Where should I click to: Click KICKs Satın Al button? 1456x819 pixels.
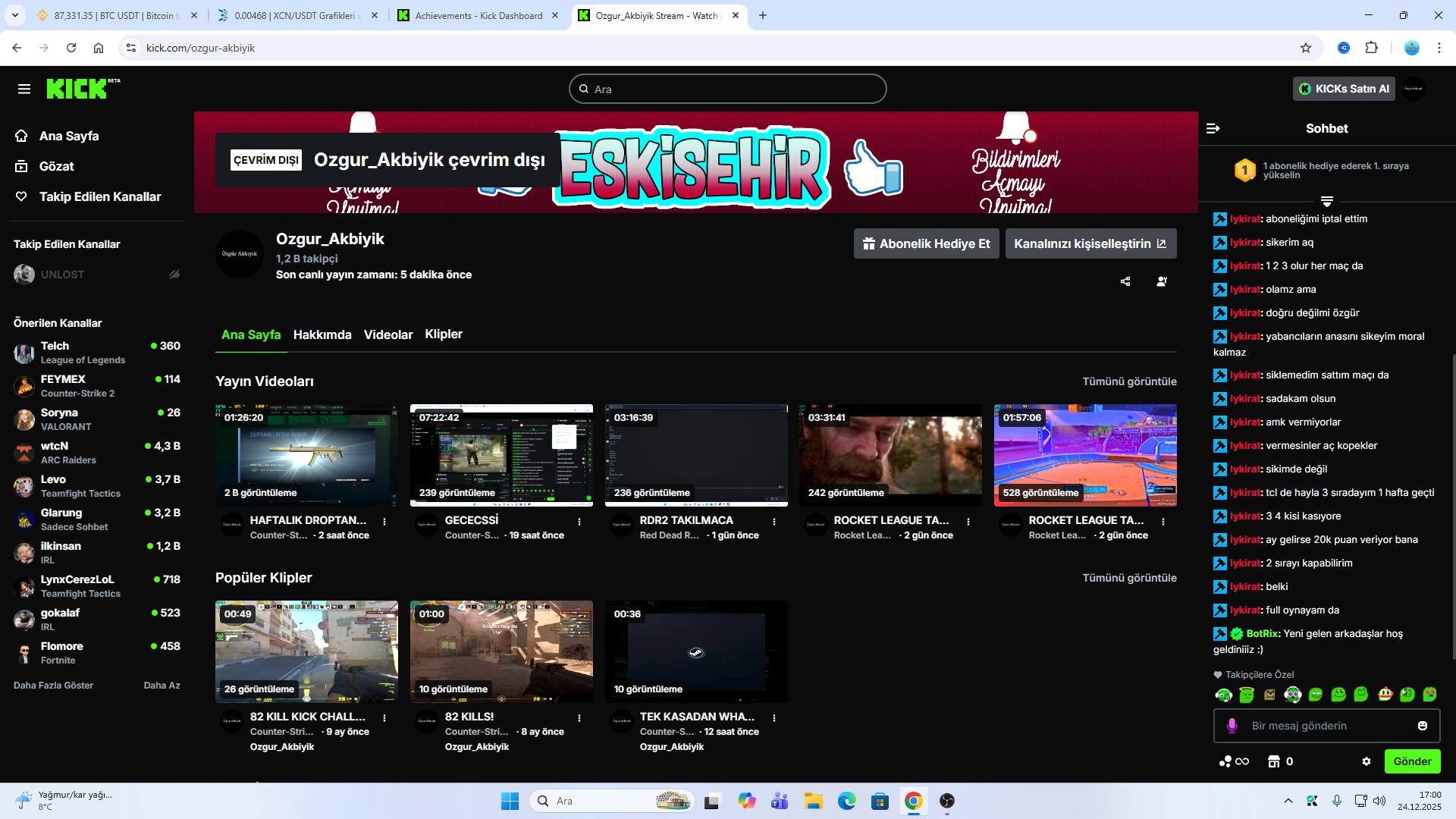1344,89
